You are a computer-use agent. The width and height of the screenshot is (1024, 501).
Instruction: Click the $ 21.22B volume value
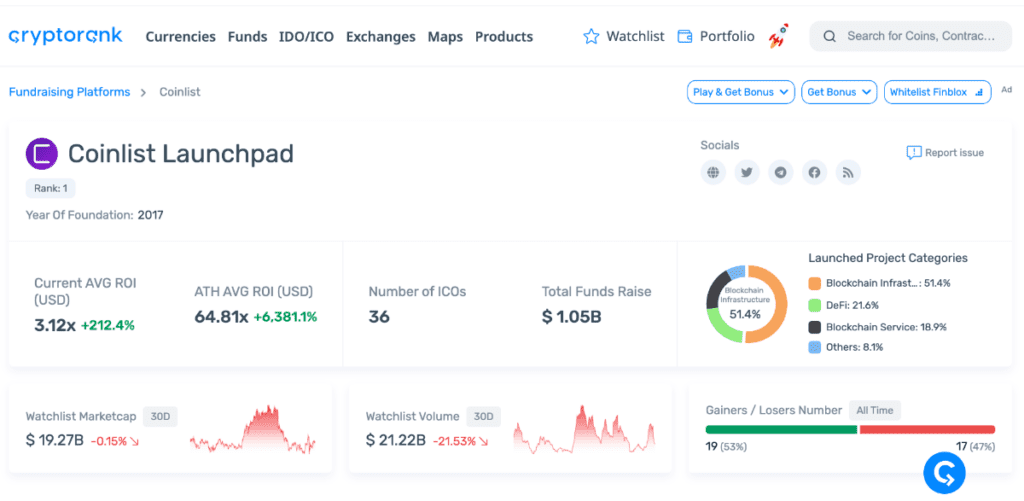396,440
